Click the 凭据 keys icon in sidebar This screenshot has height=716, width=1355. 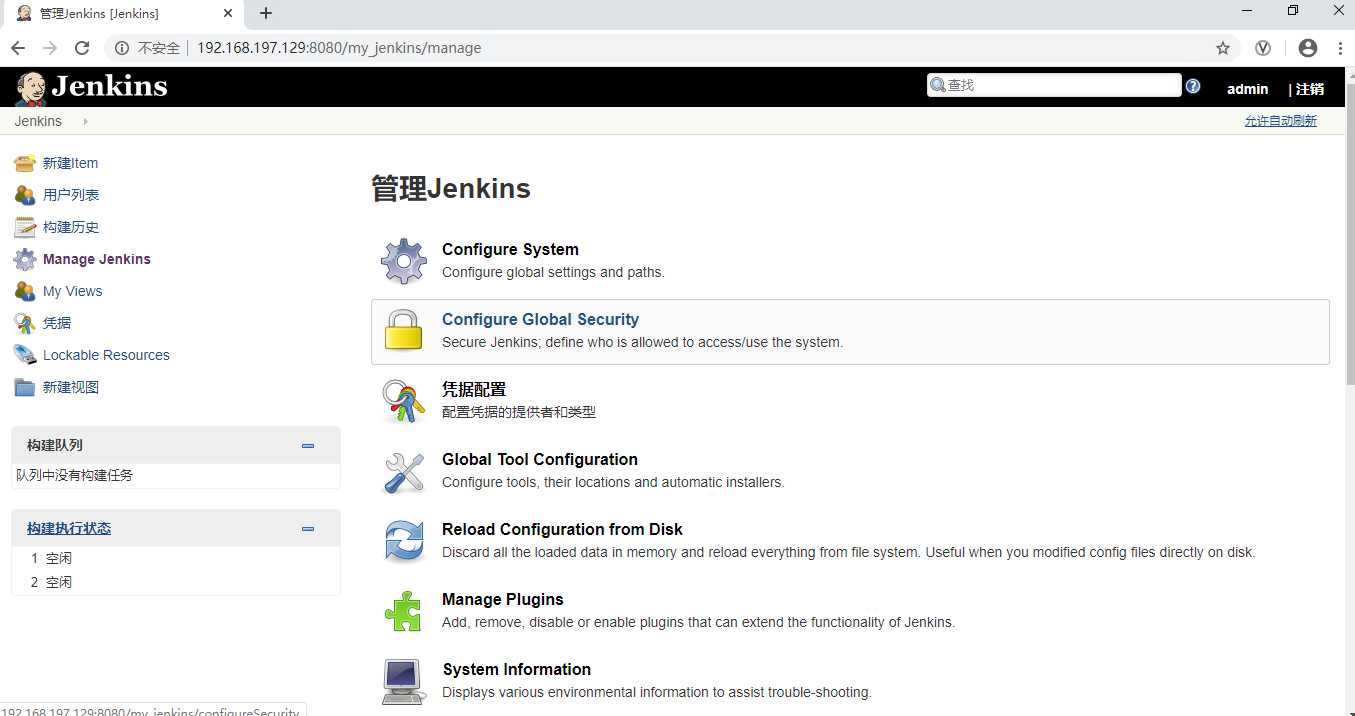(25, 323)
